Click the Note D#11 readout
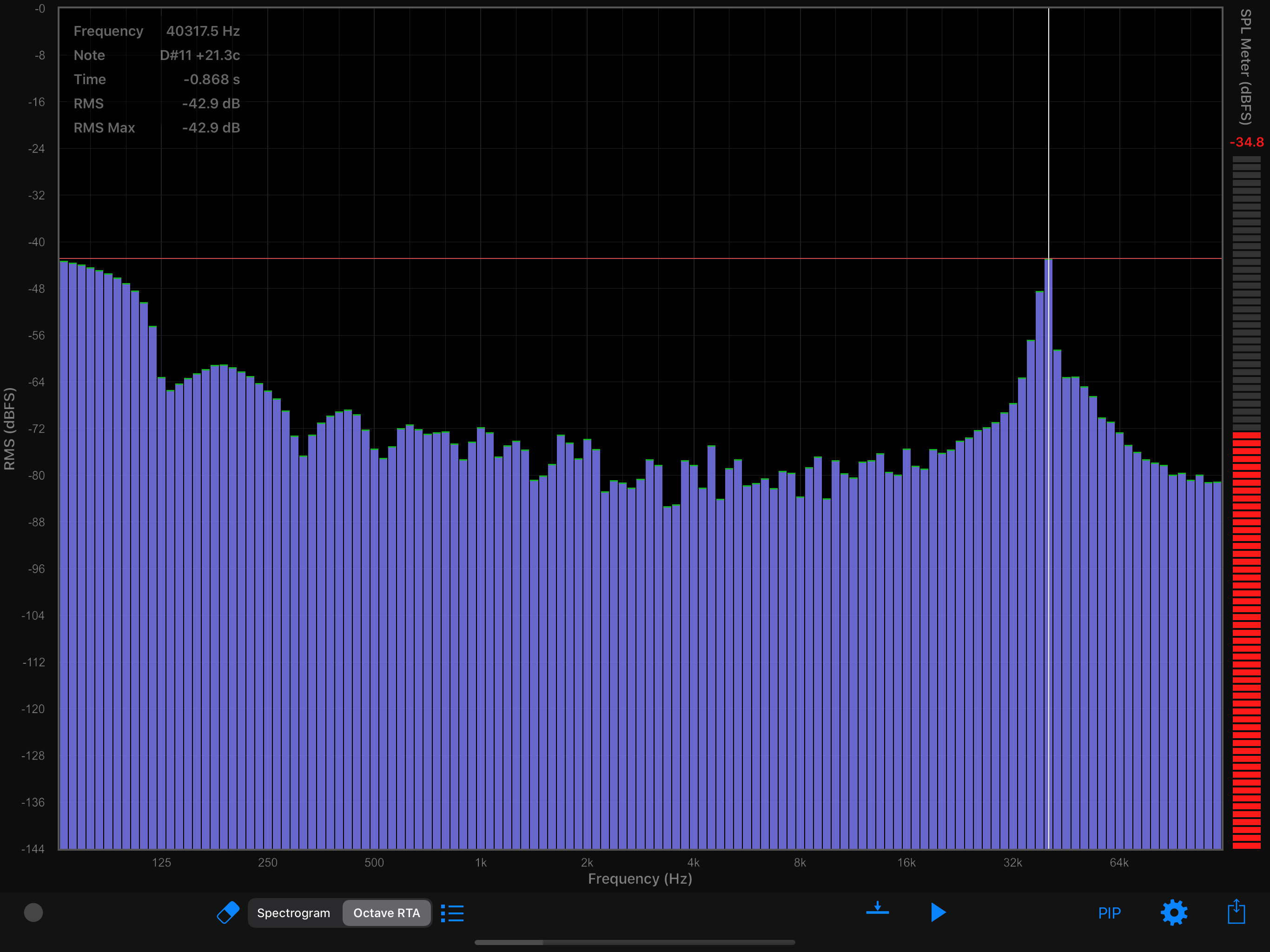 click(x=199, y=55)
